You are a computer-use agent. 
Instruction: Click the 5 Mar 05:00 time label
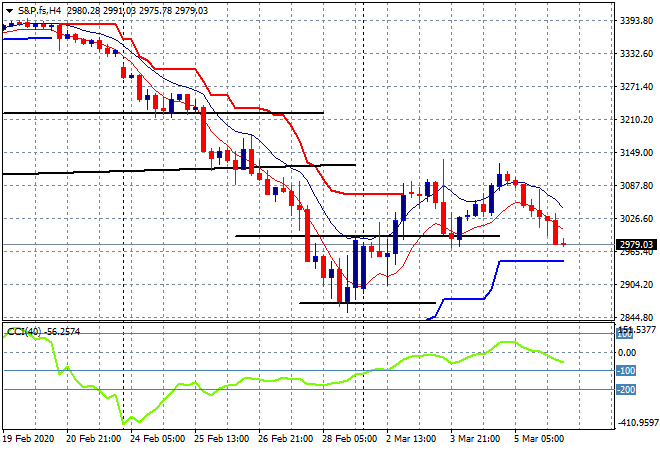539,439
